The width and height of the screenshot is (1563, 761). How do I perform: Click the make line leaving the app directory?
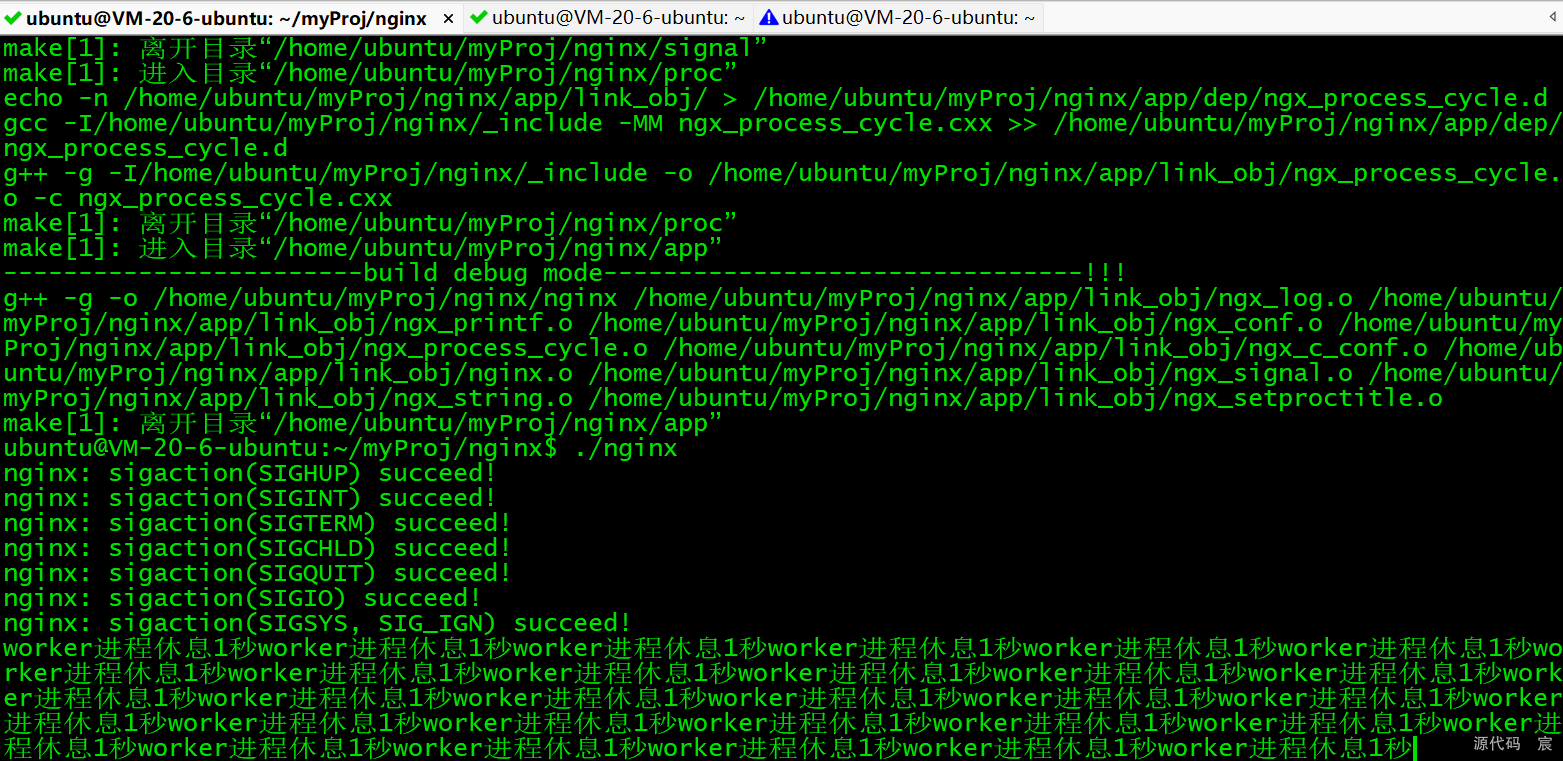click(x=362, y=423)
